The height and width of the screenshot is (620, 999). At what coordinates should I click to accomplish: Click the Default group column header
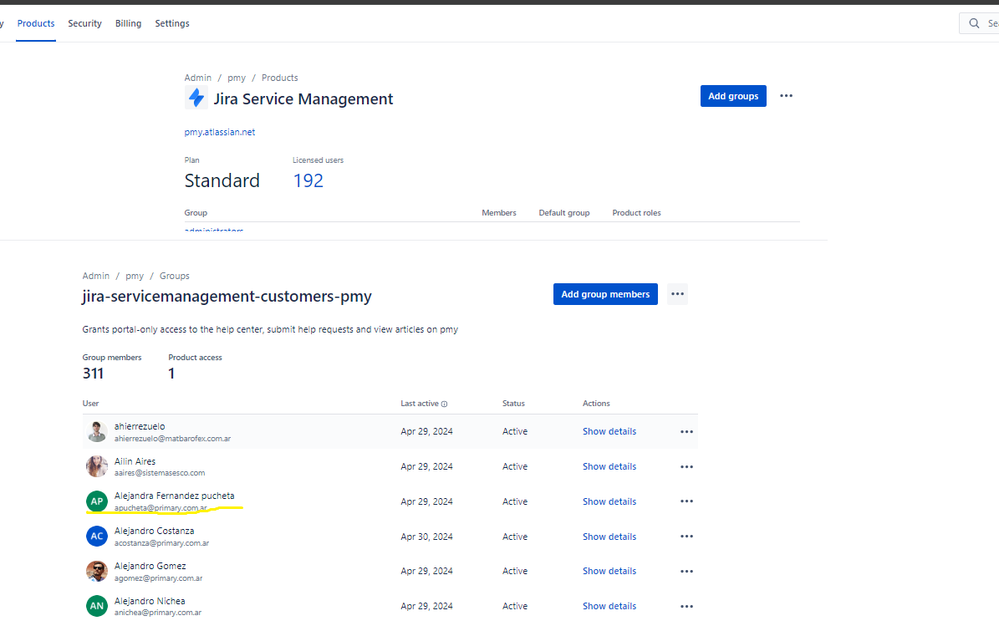(564, 213)
